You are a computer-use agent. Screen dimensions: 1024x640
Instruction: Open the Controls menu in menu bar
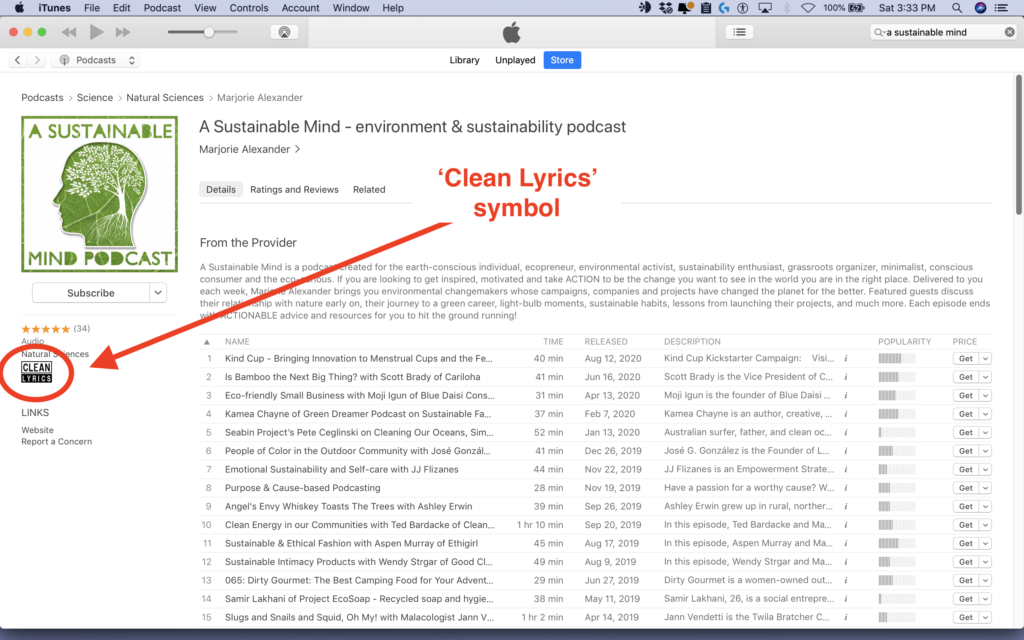tap(249, 8)
